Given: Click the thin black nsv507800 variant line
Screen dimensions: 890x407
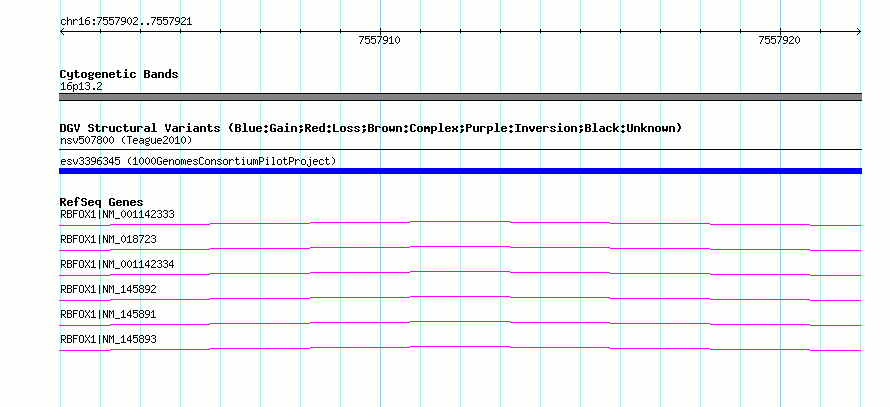Looking at the screenshot, I should 460,150.
